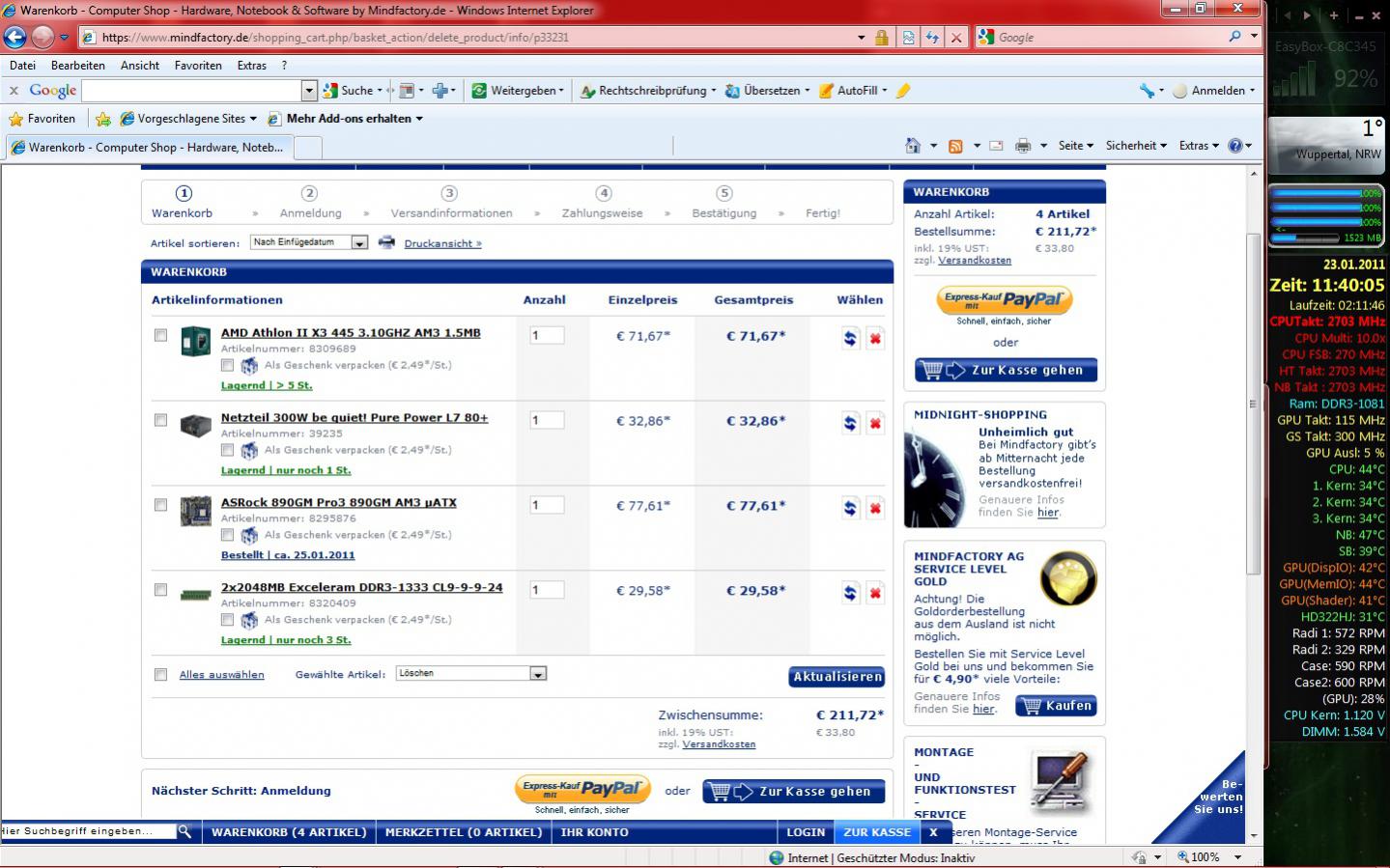The height and width of the screenshot is (868, 1390).
Task: Open the ASRock motherboard thumbnail
Action: [x=196, y=511]
